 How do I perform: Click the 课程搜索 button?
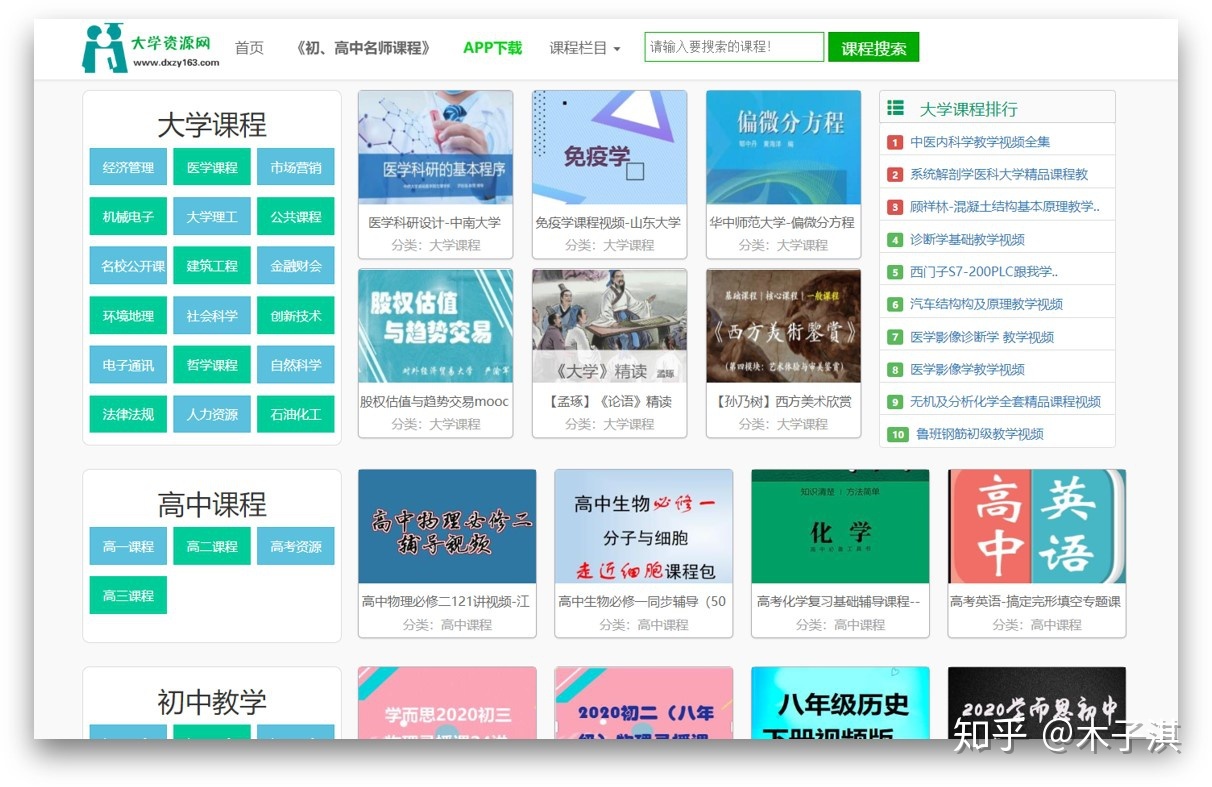[x=873, y=47]
